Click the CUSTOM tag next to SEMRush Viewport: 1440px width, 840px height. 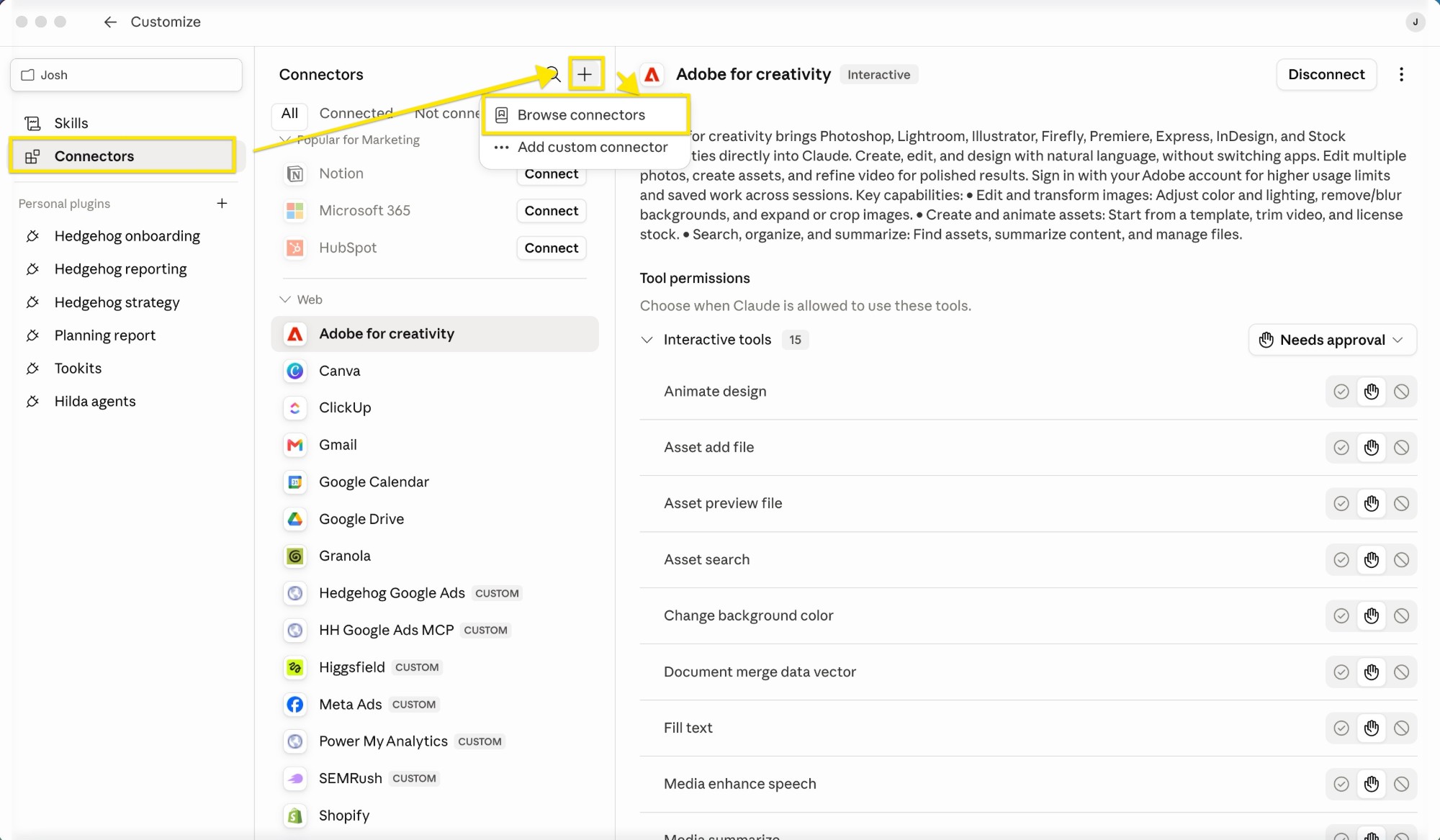pyautogui.click(x=414, y=779)
